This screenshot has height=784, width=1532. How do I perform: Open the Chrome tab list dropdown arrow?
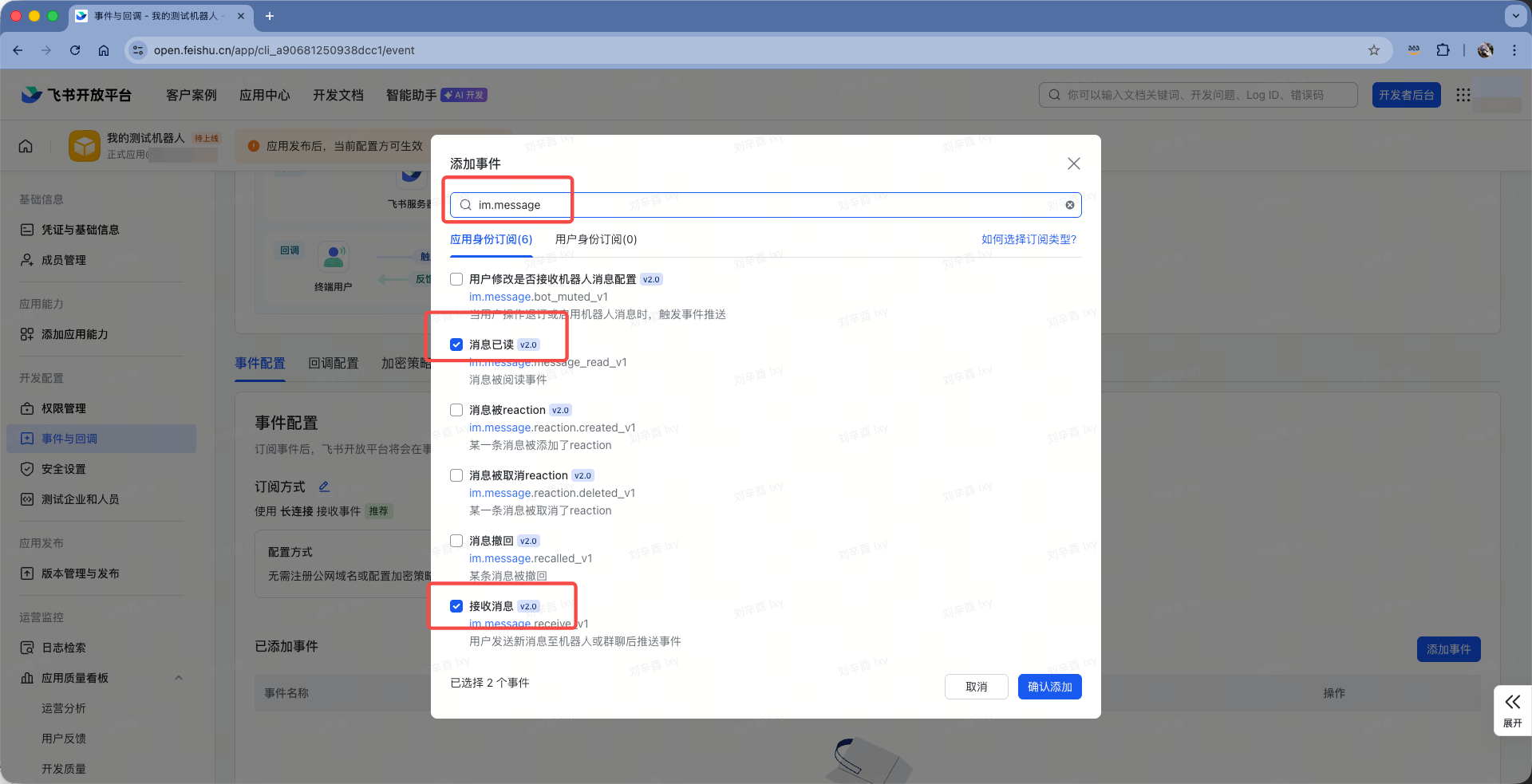pos(1515,16)
